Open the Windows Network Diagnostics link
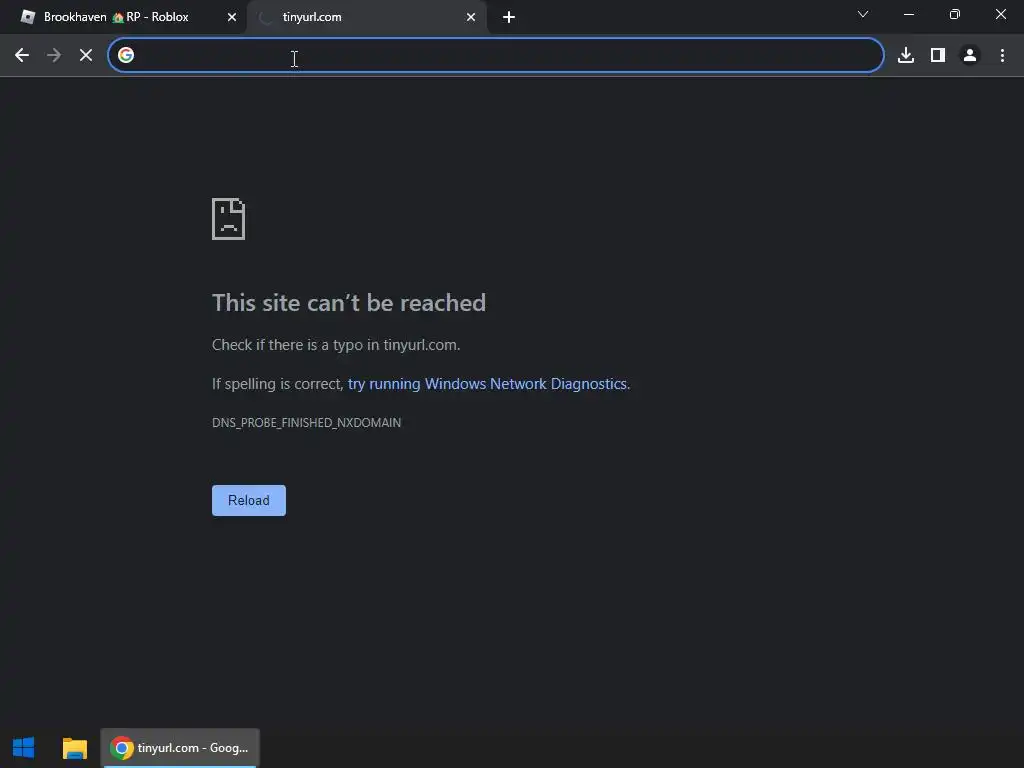Image resolution: width=1024 pixels, height=768 pixels. coord(487,384)
